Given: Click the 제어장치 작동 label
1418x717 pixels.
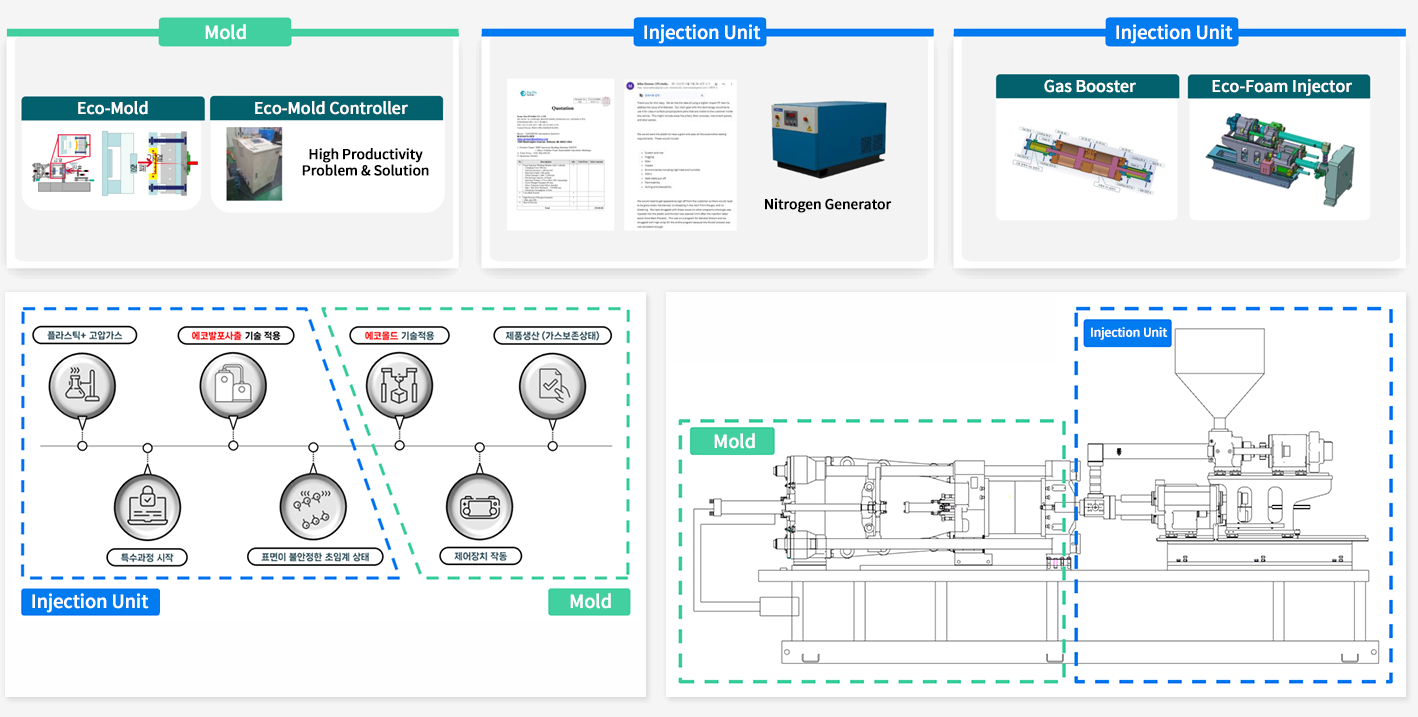Looking at the screenshot, I should pyautogui.click(x=480, y=556).
